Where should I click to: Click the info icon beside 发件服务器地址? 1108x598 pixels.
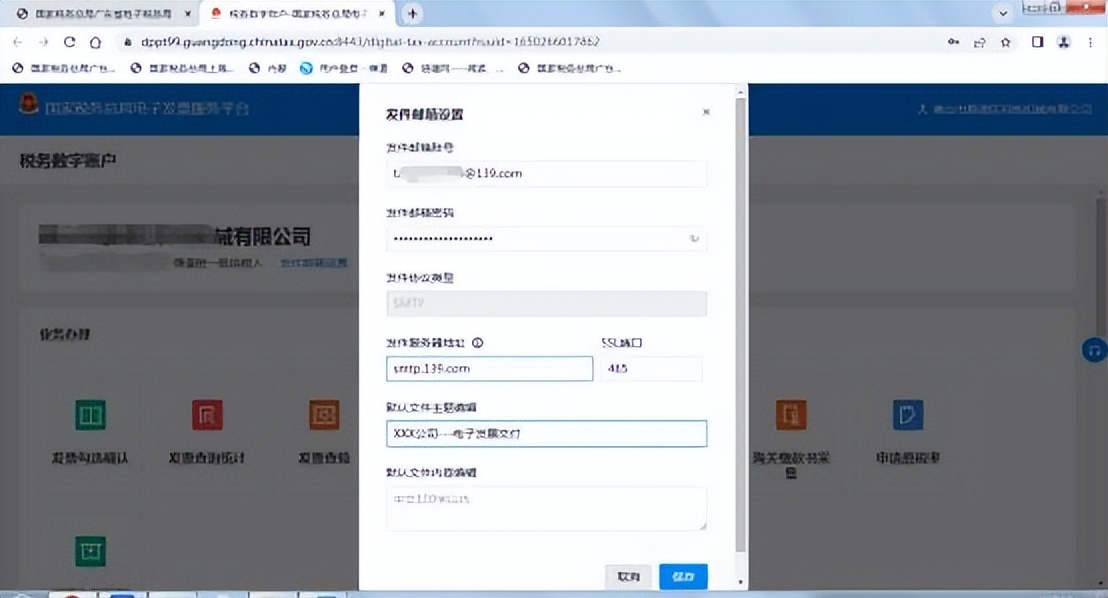pyautogui.click(x=479, y=342)
